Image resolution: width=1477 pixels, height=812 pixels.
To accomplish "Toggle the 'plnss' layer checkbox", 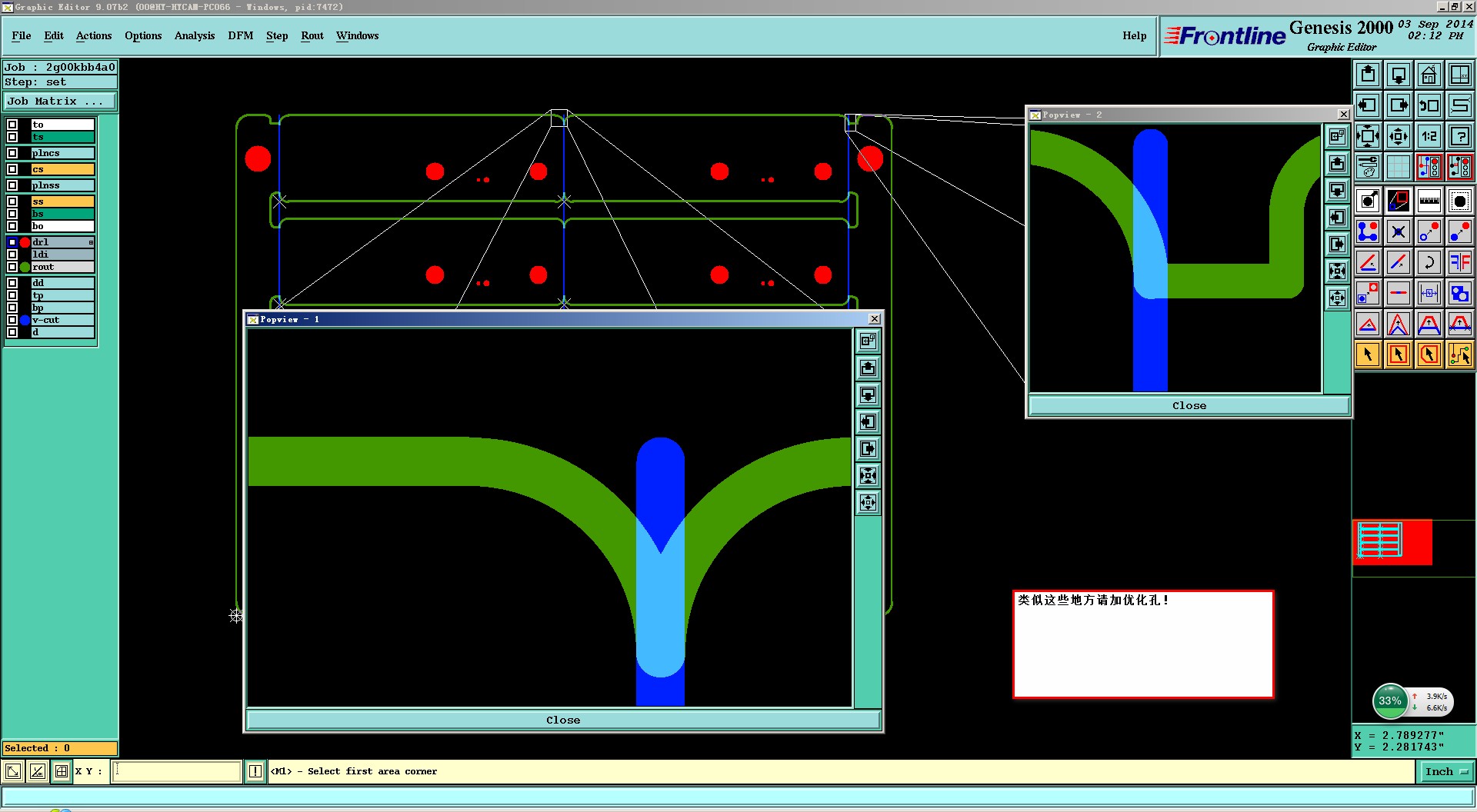I will pos(12,185).
